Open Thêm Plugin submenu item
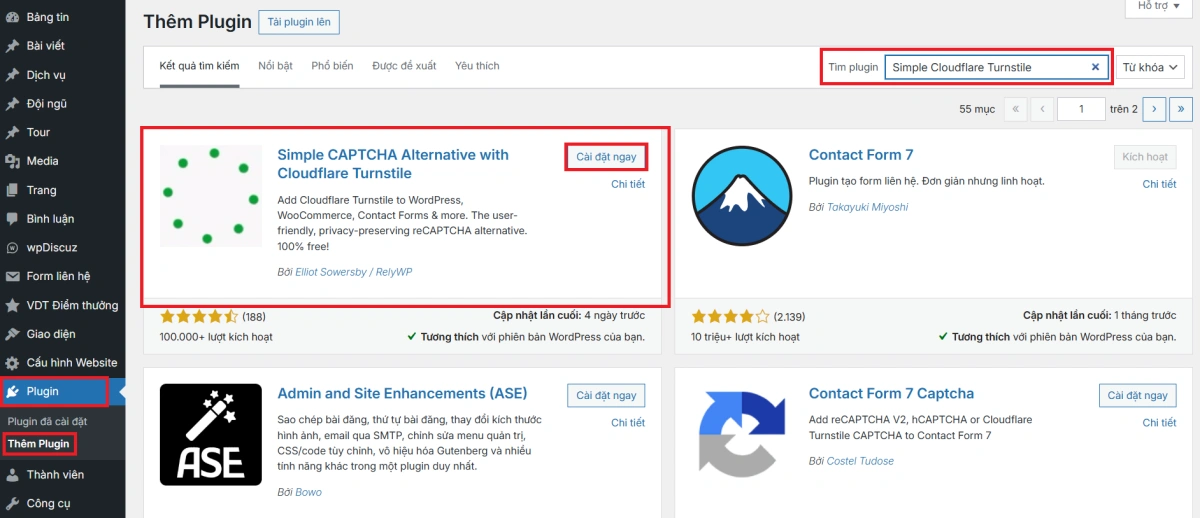This screenshot has width=1200, height=518. click(x=38, y=443)
